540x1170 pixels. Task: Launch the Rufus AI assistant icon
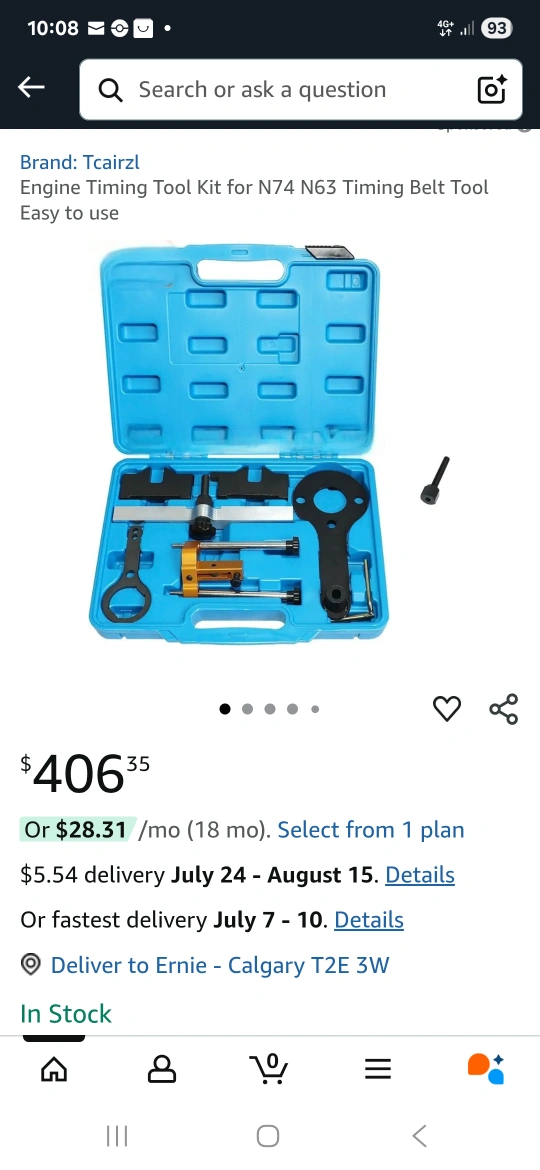[x=486, y=1069]
